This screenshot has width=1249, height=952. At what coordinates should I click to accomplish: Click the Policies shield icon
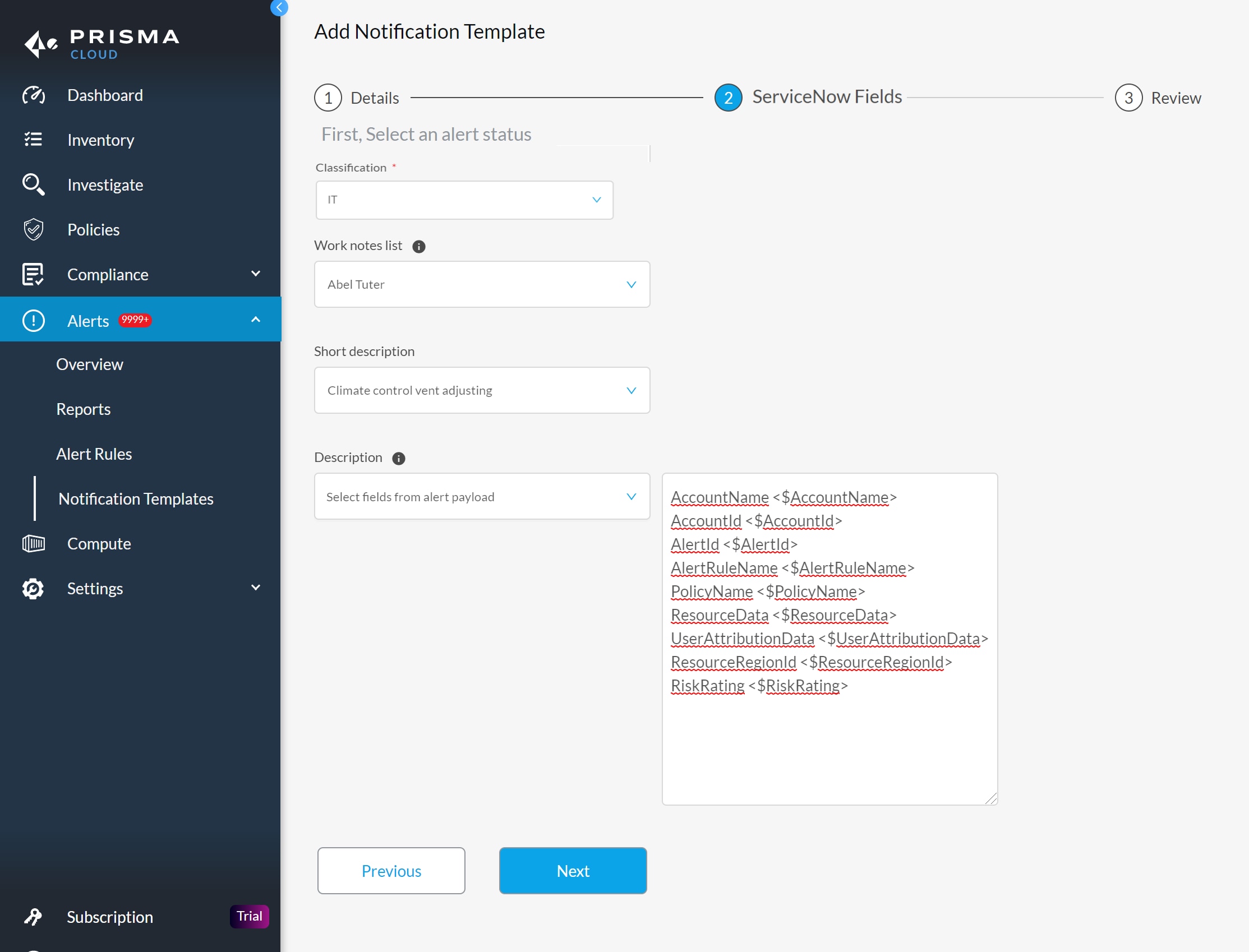(34, 229)
